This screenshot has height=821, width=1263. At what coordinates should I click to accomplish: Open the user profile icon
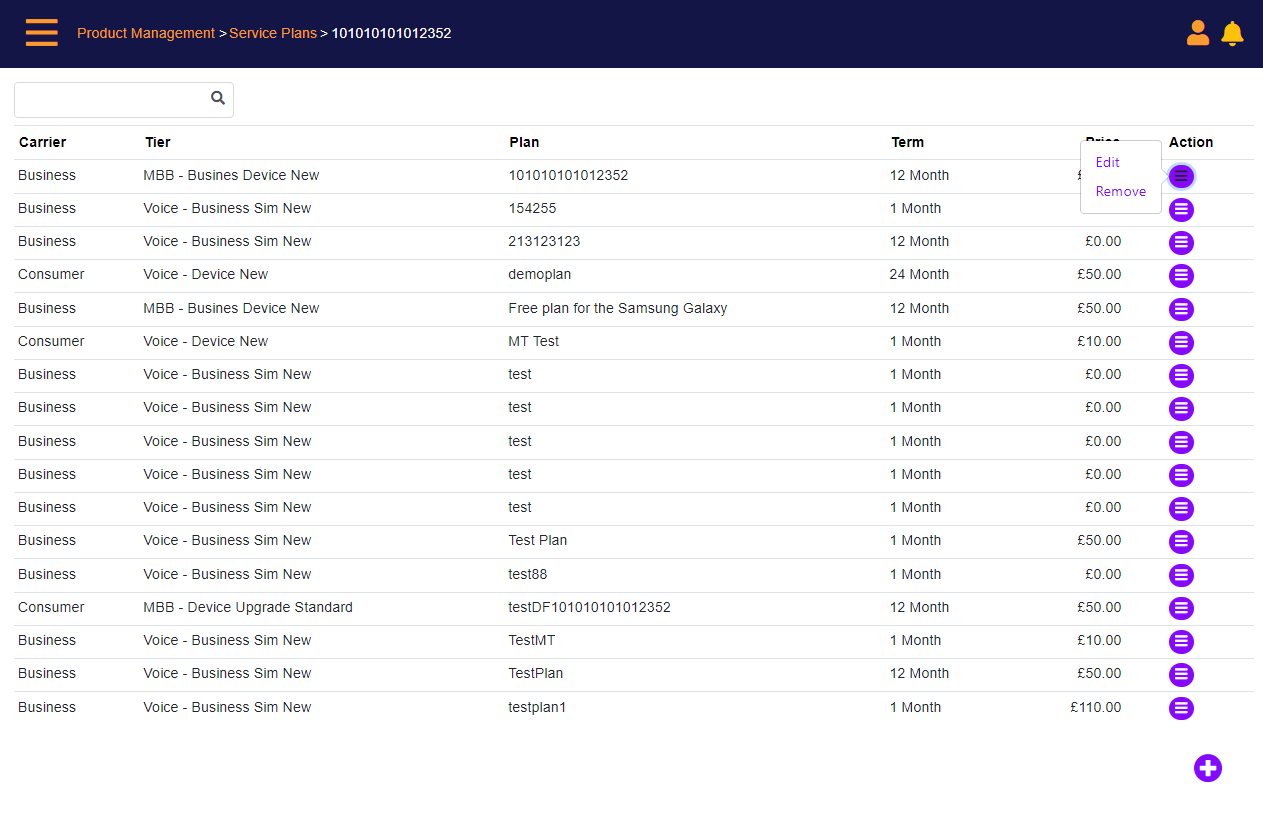click(1198, 33)
